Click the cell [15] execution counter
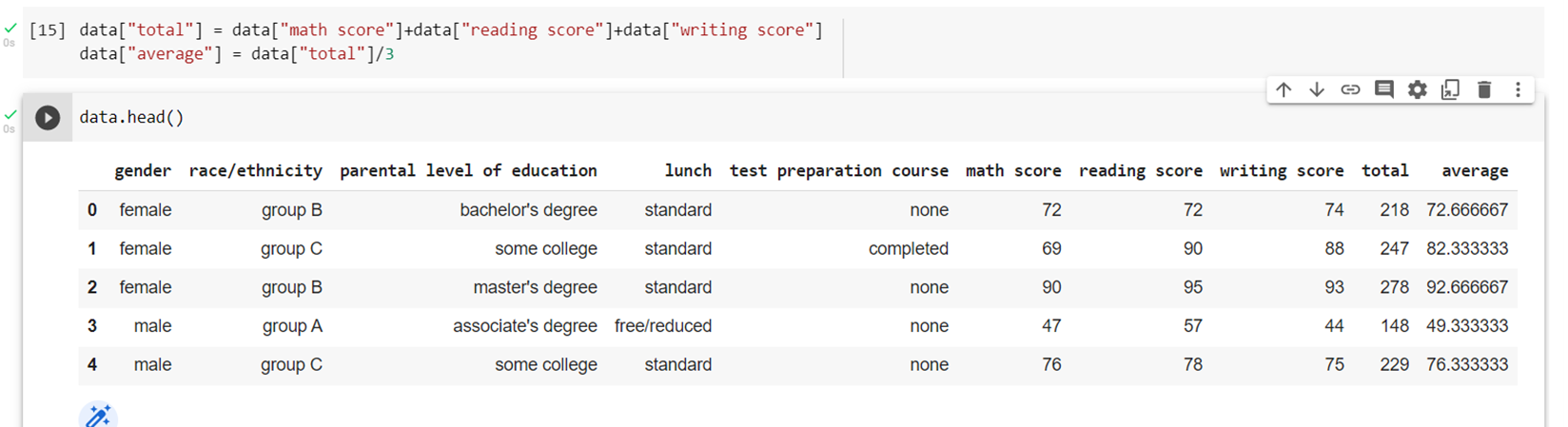The image size is (1568, 427). coord(48,30)
